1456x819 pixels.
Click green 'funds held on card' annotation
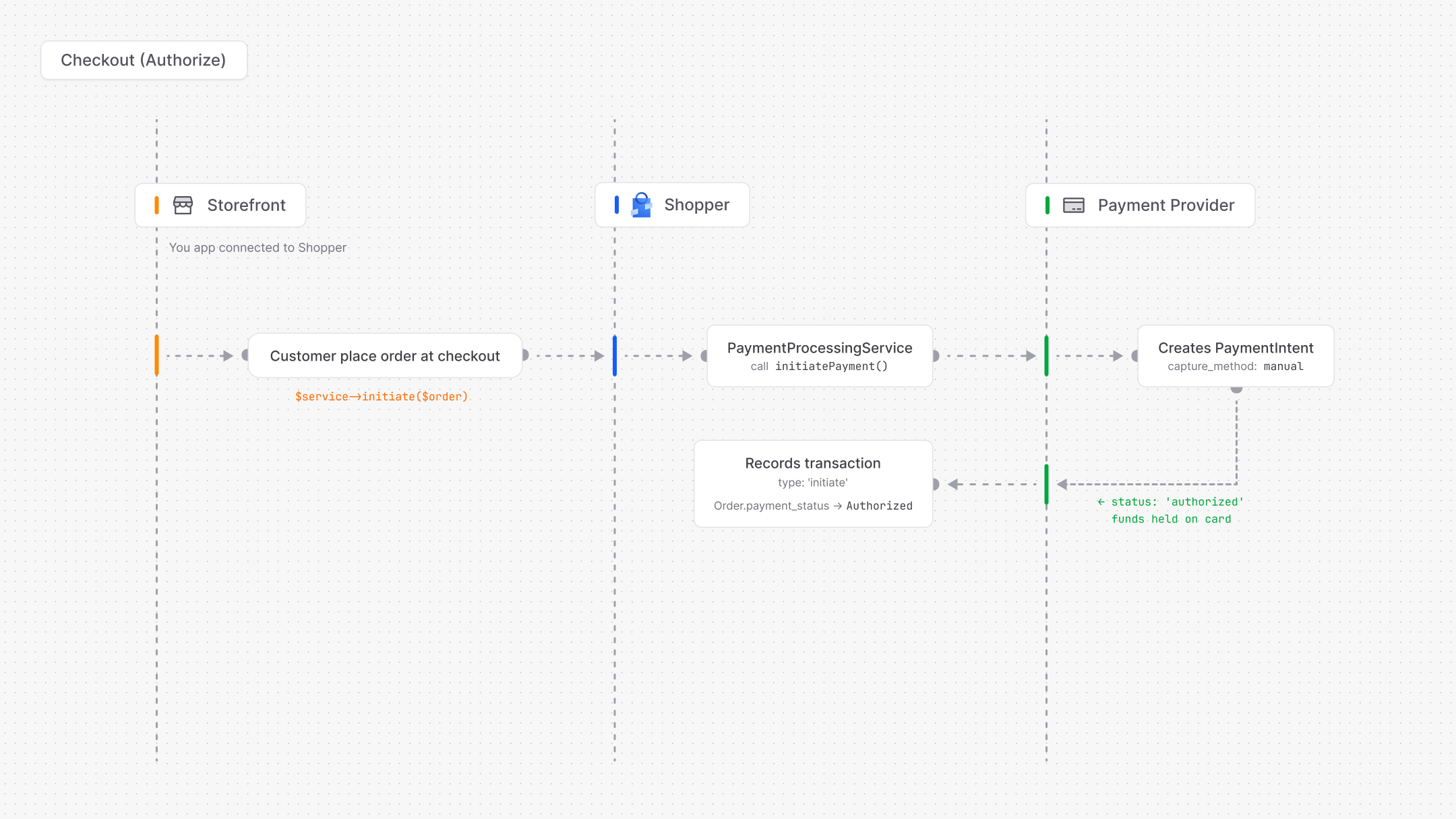pyautogui.click(x=1171, y=519)
